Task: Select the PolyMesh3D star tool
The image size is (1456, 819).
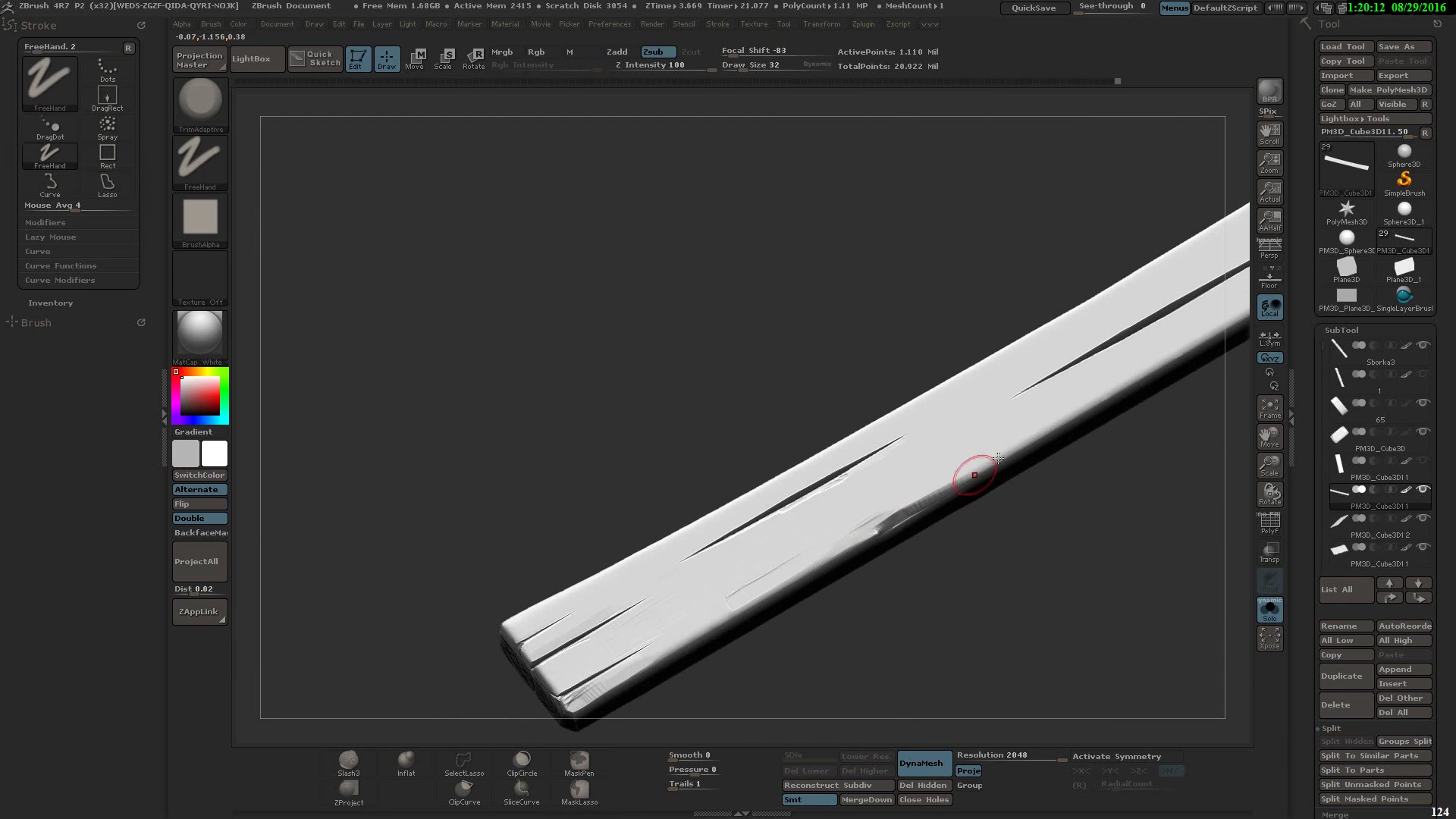Action: (x=1346, y=210)
